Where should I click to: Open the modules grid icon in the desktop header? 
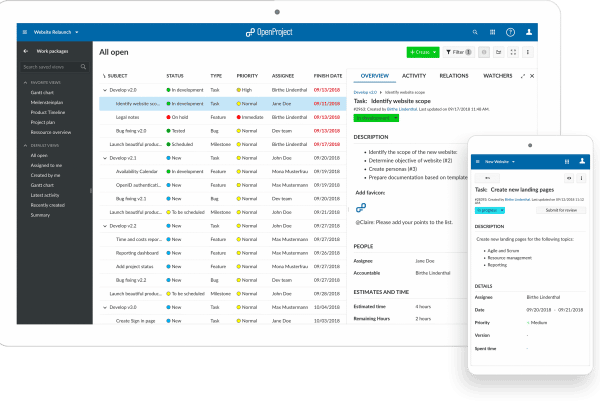pos(492,32)
